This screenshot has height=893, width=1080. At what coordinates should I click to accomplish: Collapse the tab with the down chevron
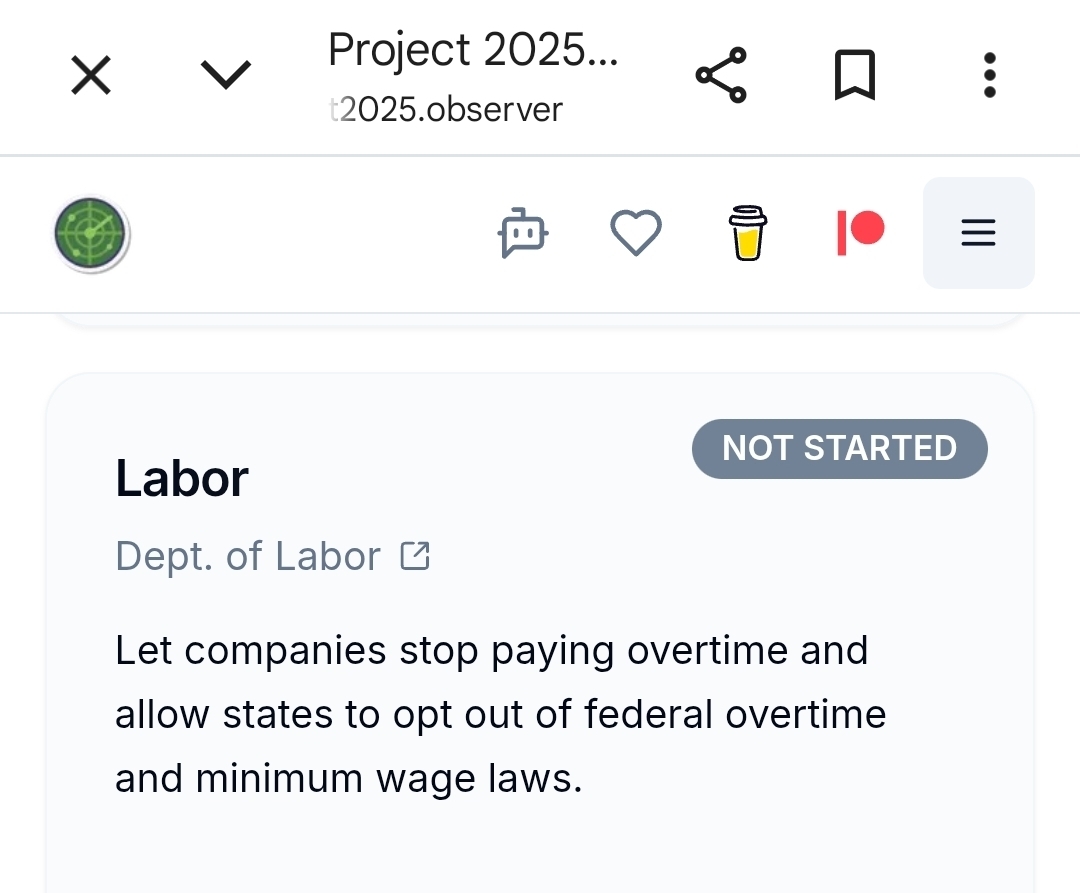[226, 75]
